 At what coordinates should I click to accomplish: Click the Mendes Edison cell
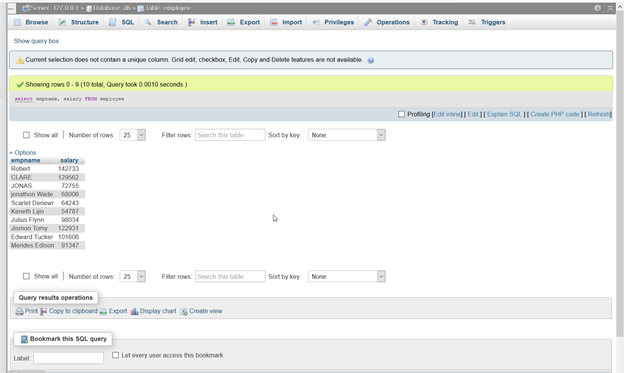32,245
